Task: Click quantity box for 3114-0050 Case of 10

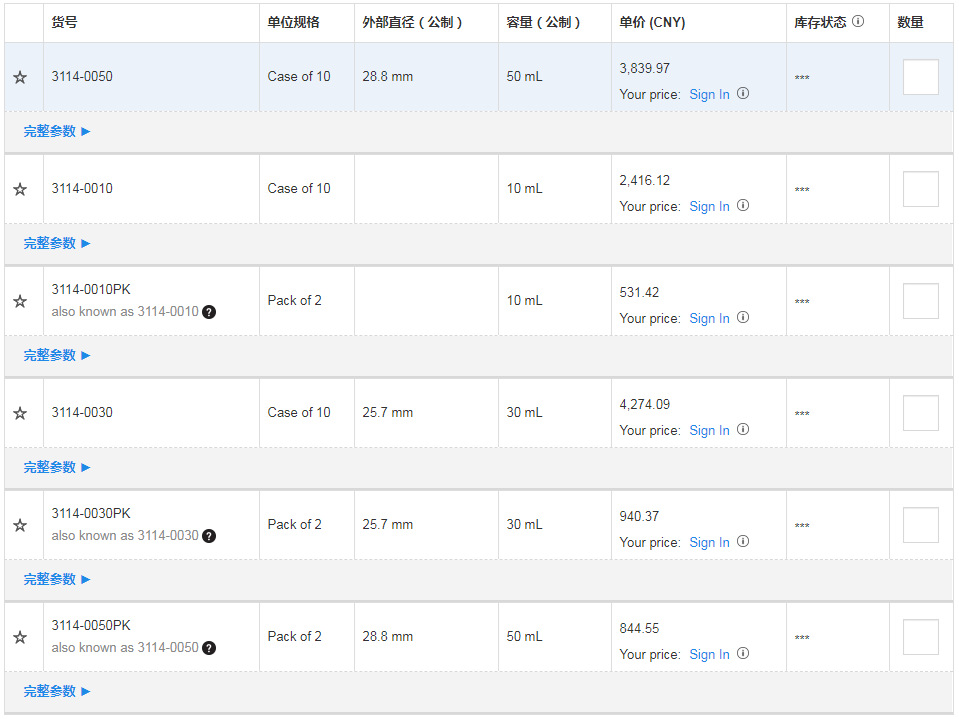Action: point(920,77)
